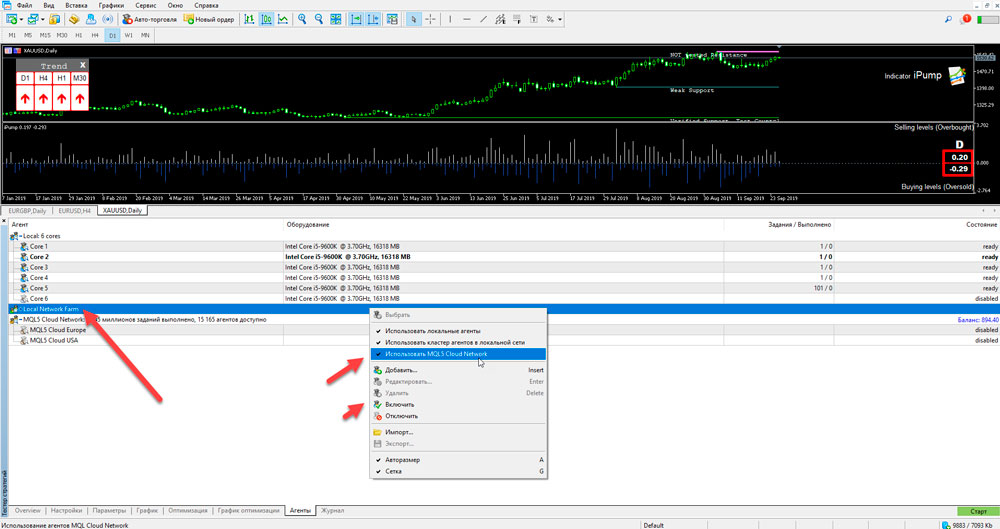1000x529 pixels.
Task: Select the Core 3 agent row
Action: tap(503, 267)
